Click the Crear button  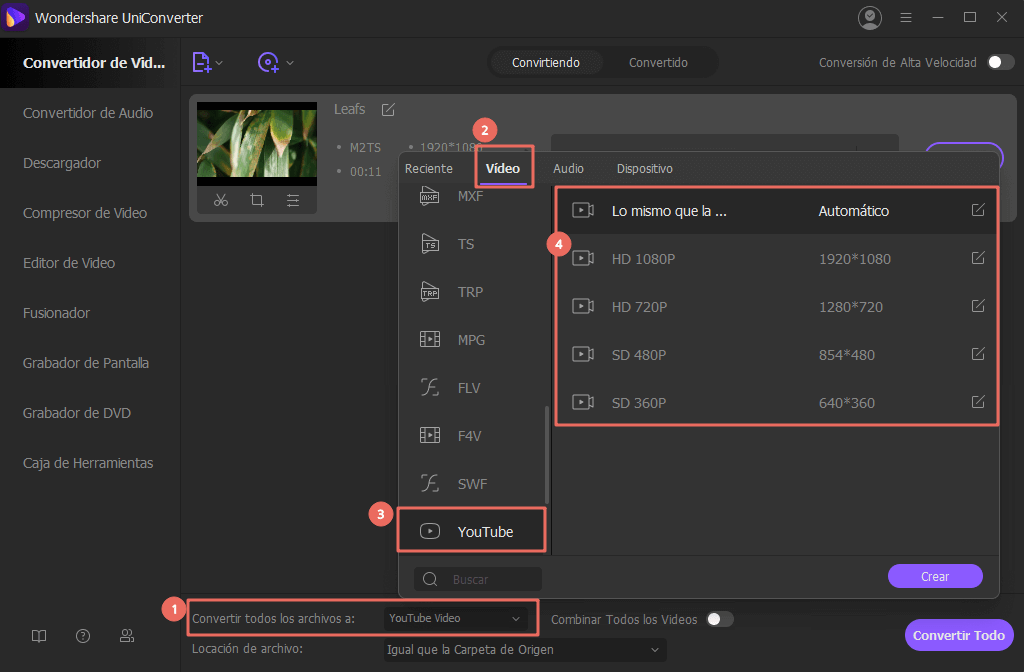(935, 576)
